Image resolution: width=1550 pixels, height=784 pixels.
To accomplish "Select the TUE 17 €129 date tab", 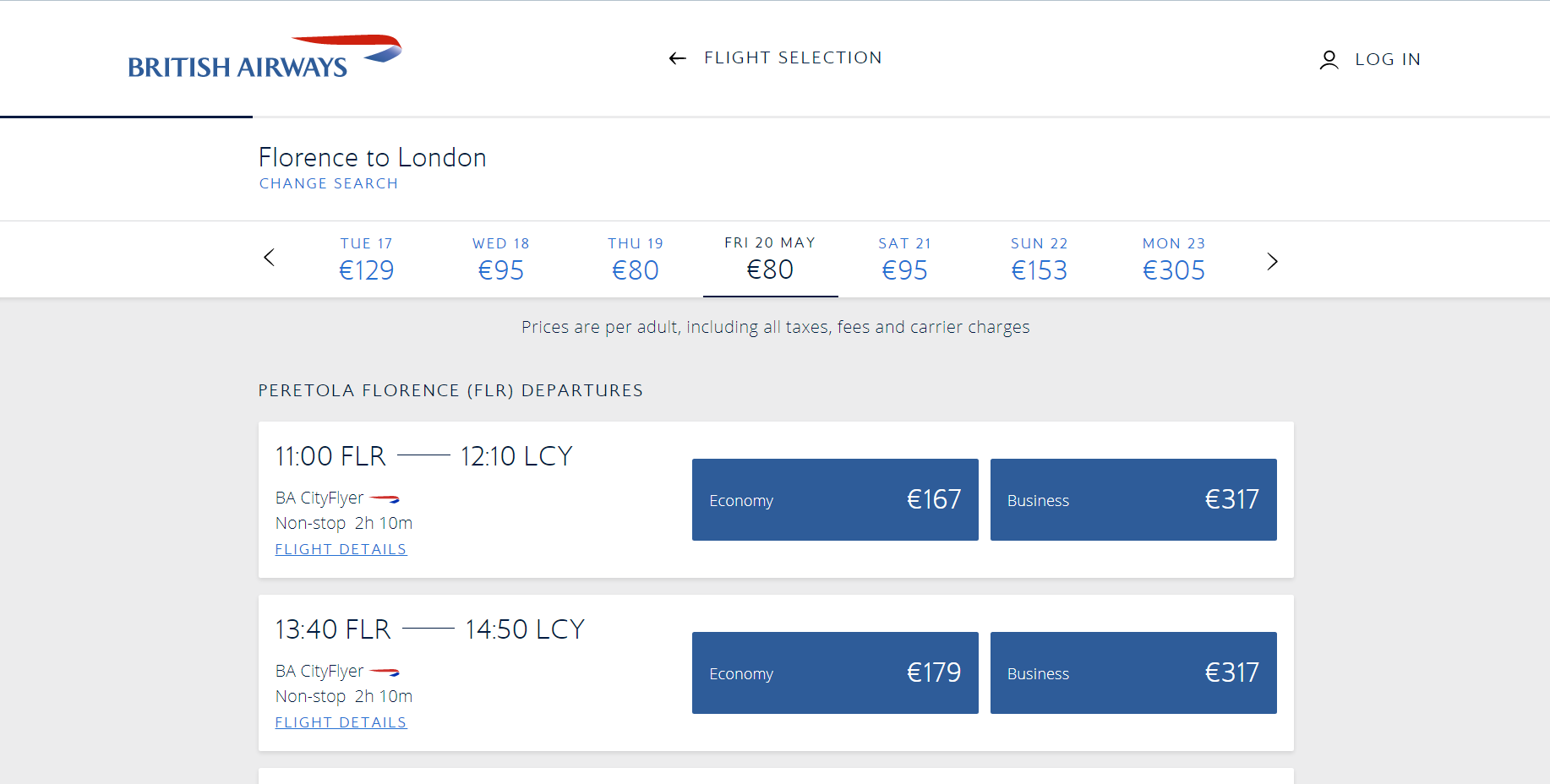I will pos(367,259).
